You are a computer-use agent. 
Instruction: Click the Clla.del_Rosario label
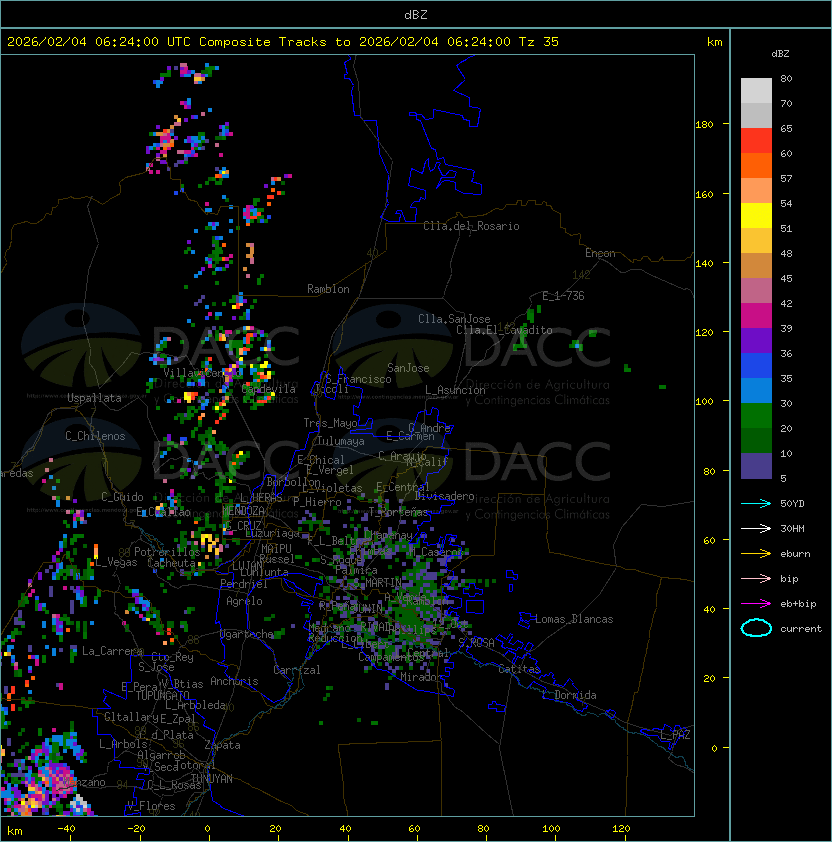click(471, 226)
